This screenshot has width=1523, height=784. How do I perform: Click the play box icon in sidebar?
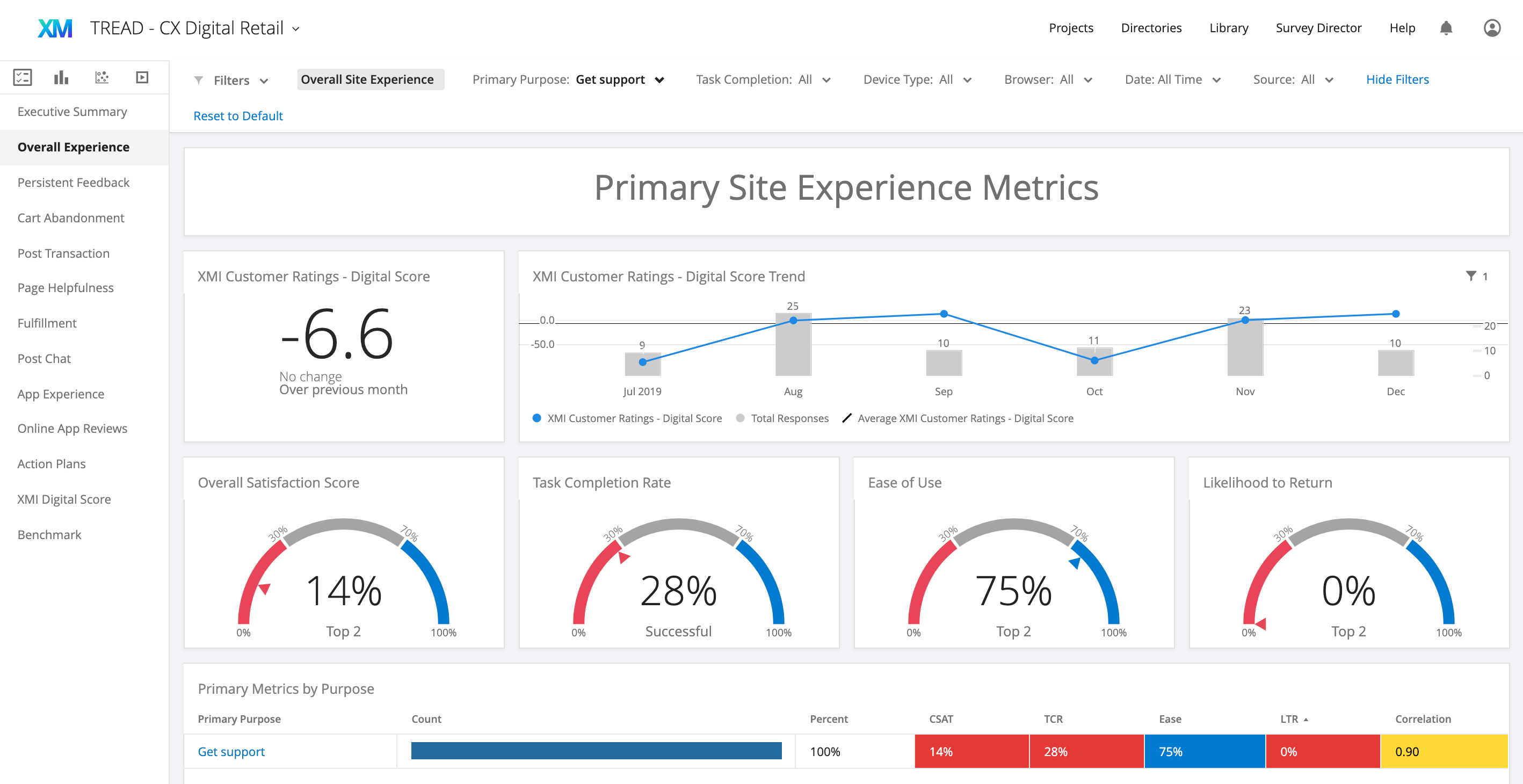(x=142, y=77)
